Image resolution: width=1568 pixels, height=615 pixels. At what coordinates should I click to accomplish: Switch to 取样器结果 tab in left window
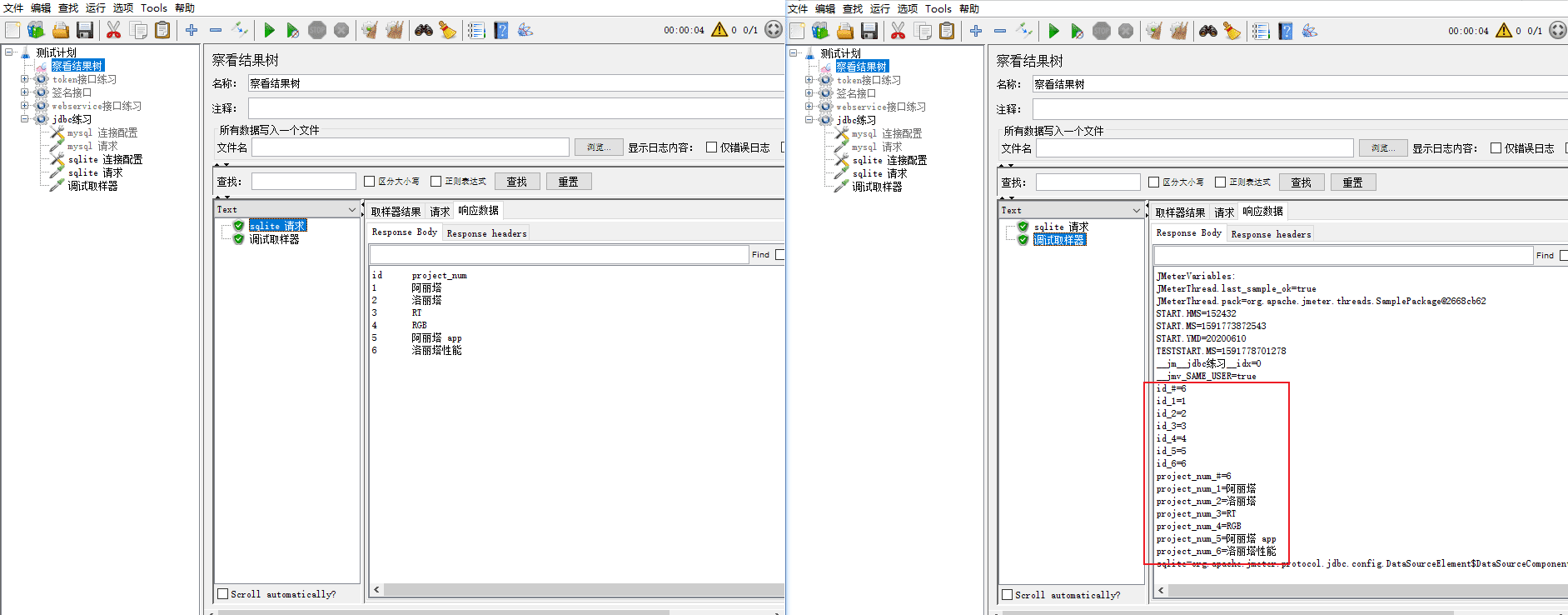click(x=396, y=212)
